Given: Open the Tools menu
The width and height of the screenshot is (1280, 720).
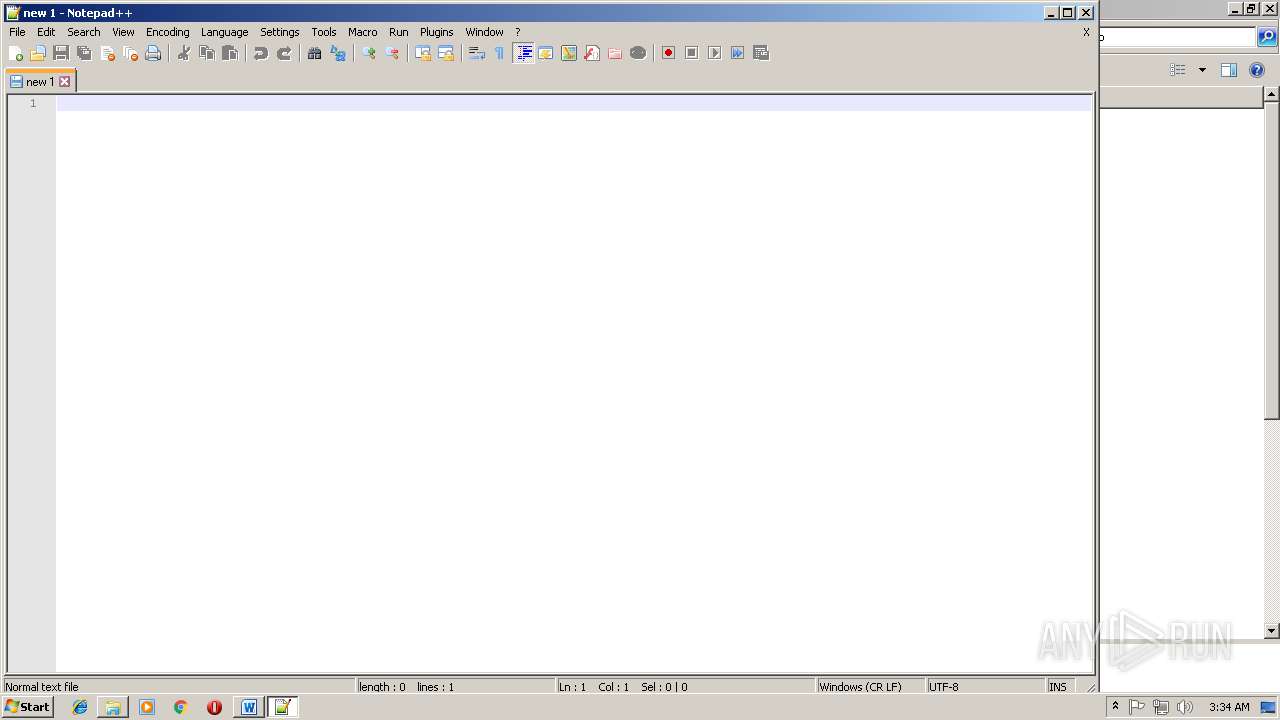Looking at the screenshot, I should coord(324,32).
